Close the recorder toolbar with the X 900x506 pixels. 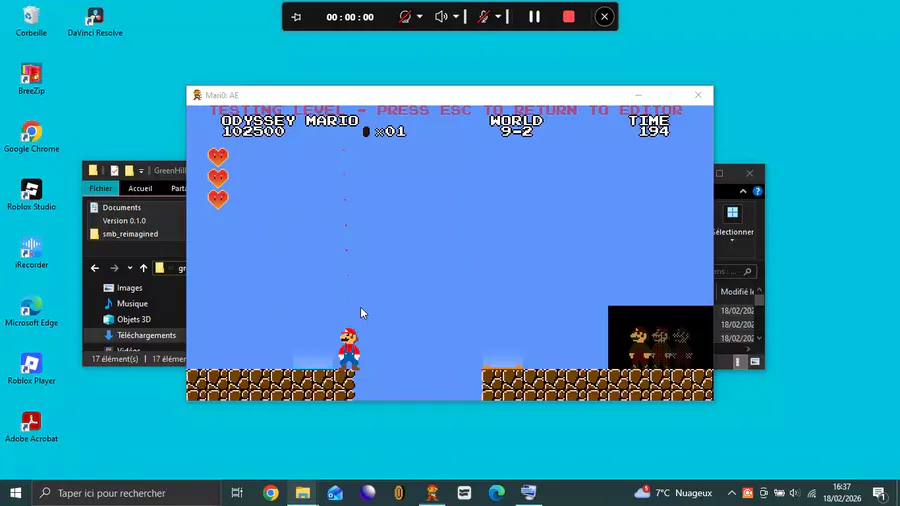click(604, 17)
